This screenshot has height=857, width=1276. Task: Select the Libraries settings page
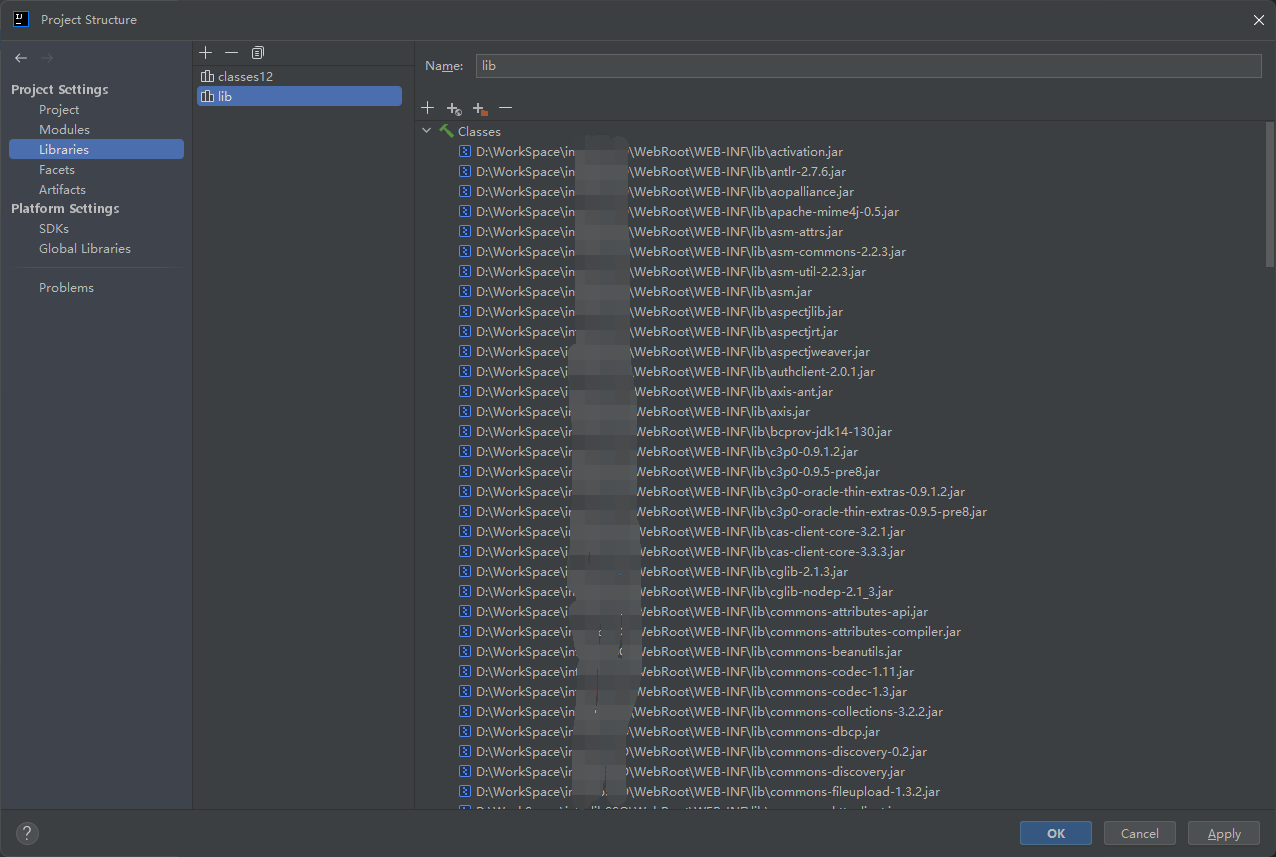coord(96,149)
